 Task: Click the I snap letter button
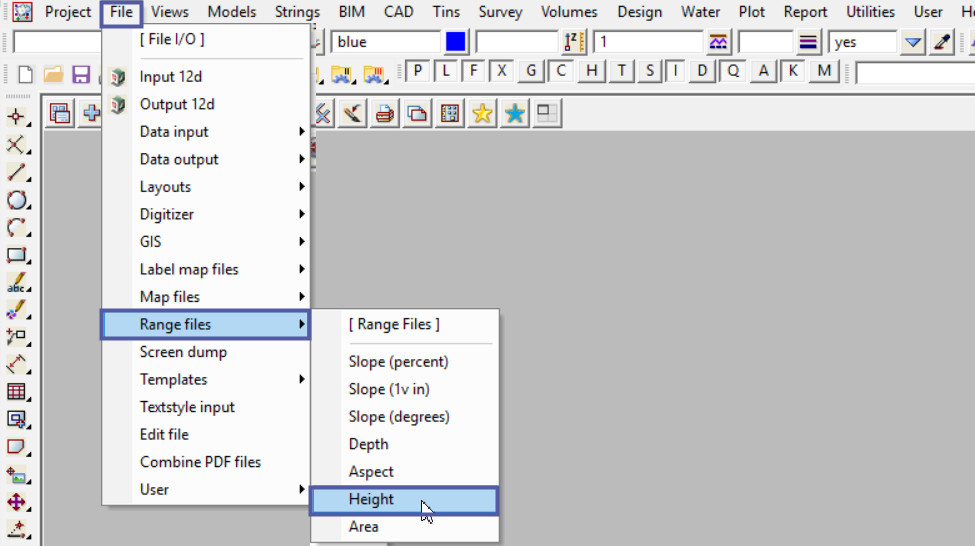click(x=675, y=71)
